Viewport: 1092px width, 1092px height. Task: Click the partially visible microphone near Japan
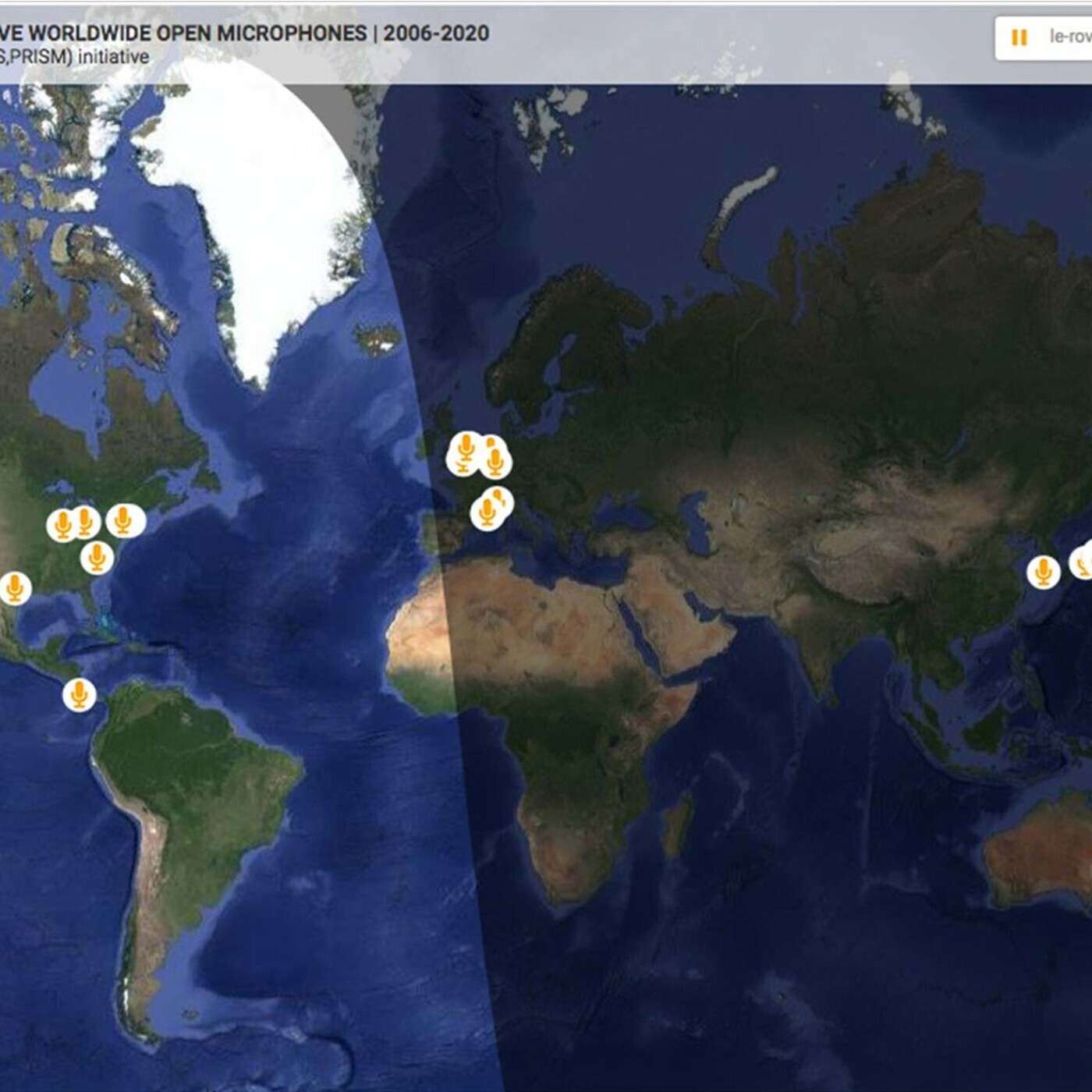(x=1083, y=562)
